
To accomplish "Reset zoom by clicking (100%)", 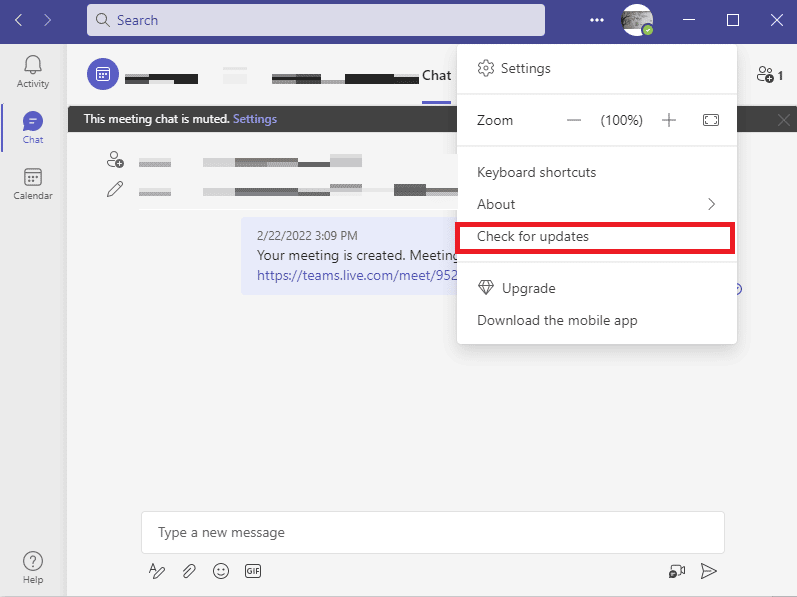I will click(621, 120).
